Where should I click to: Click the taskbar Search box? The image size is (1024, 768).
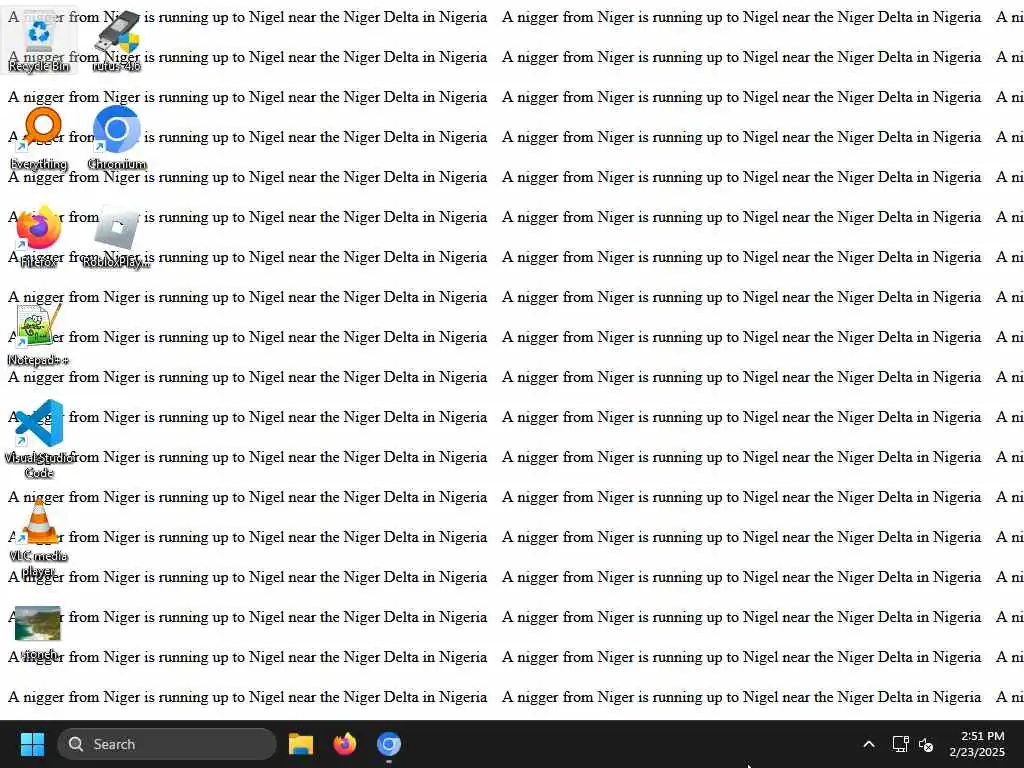[167, 744]
